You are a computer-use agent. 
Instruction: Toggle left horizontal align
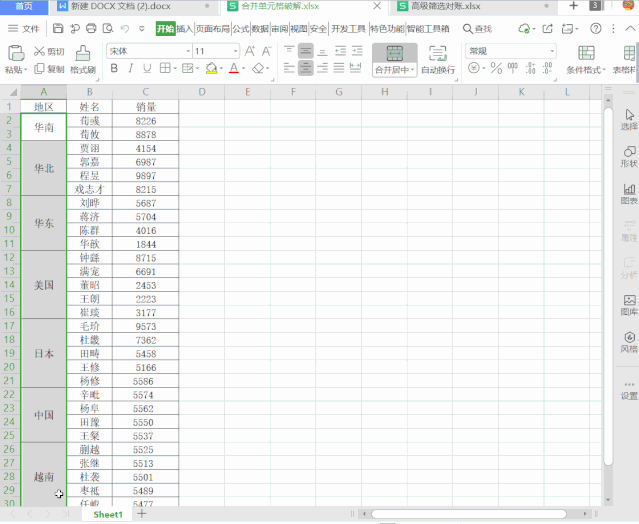coord(289,68)
